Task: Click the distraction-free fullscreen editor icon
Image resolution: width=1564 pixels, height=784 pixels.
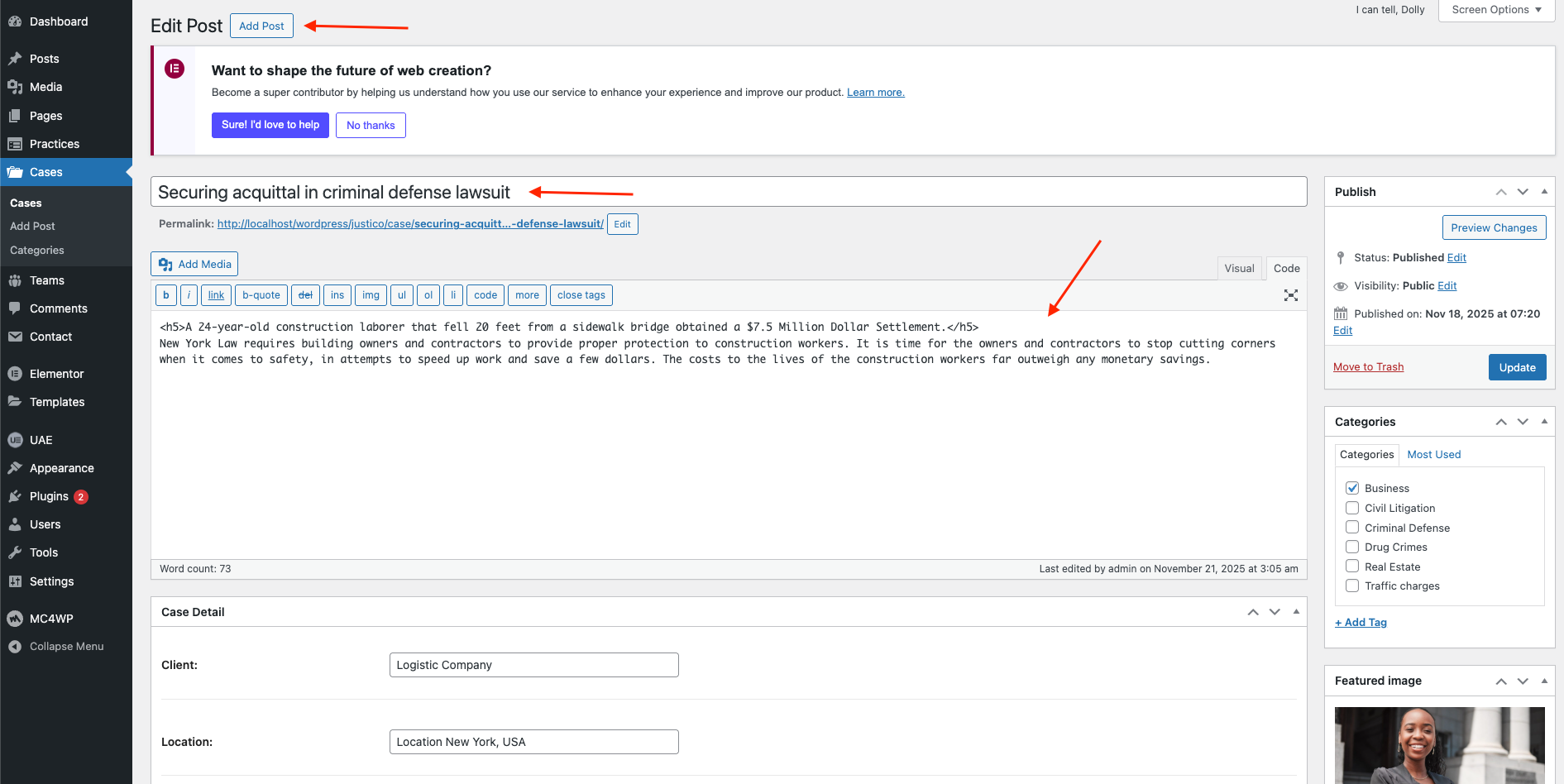Action: (x=1290, y=295)
